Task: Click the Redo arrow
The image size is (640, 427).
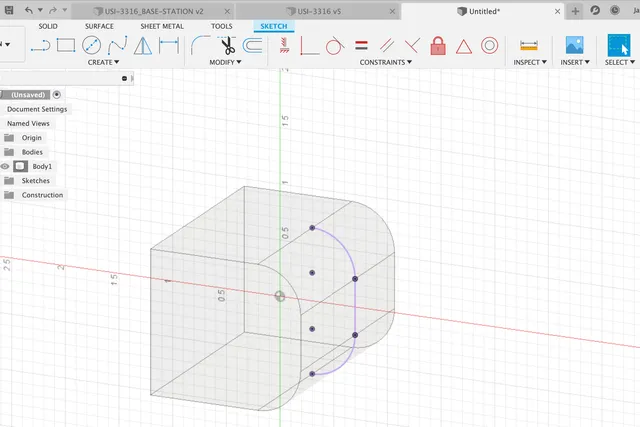Action: pos(53,10)
